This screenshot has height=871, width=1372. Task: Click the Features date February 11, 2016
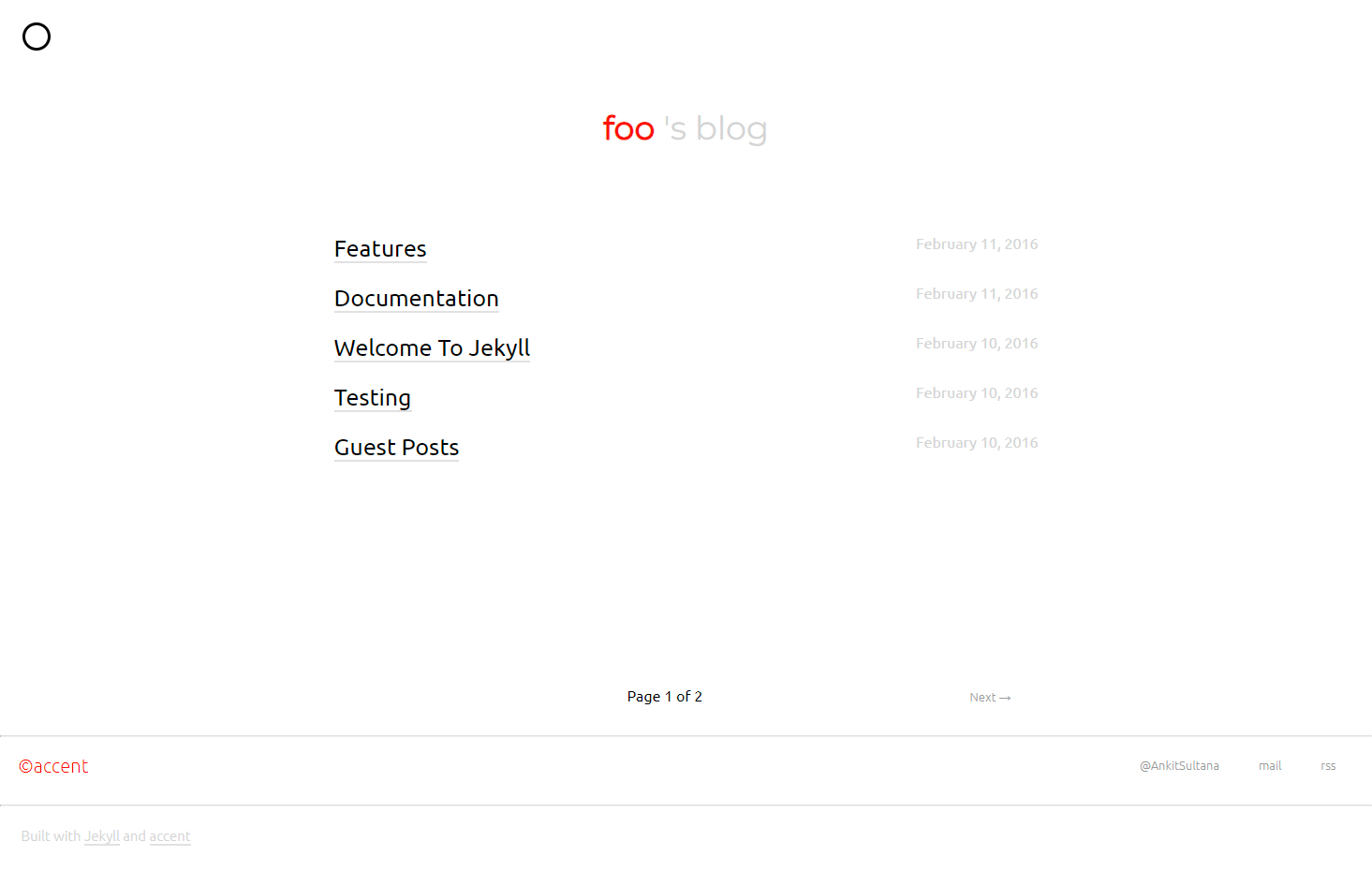tap(977, 244)
